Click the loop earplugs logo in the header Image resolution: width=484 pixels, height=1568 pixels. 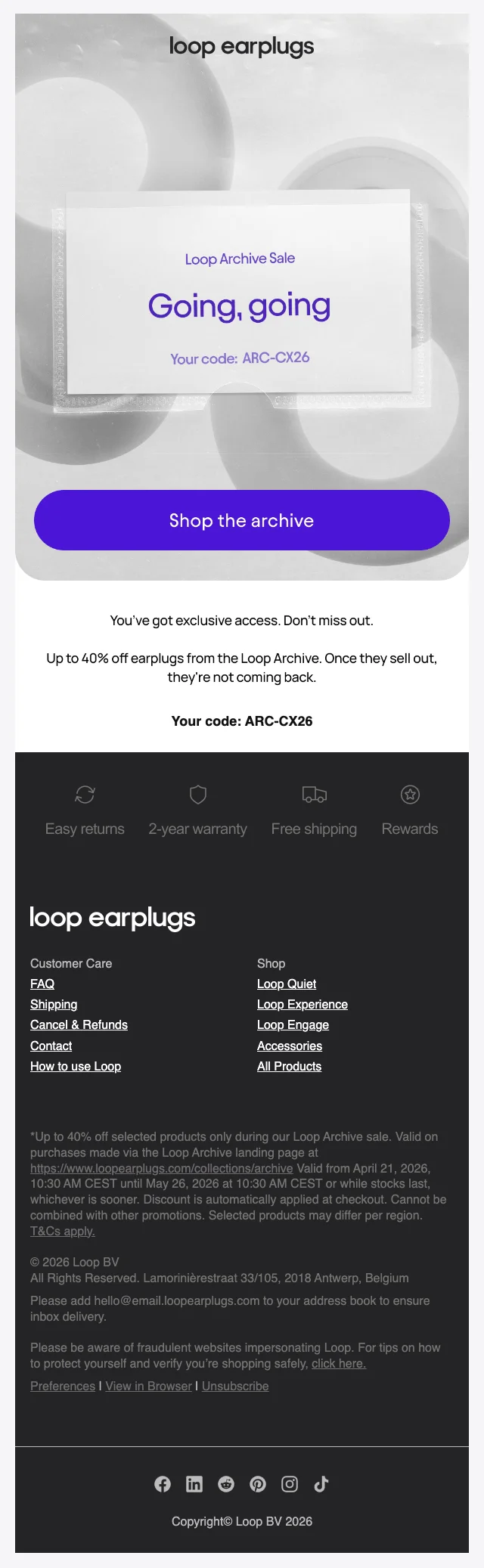point(242,47)
